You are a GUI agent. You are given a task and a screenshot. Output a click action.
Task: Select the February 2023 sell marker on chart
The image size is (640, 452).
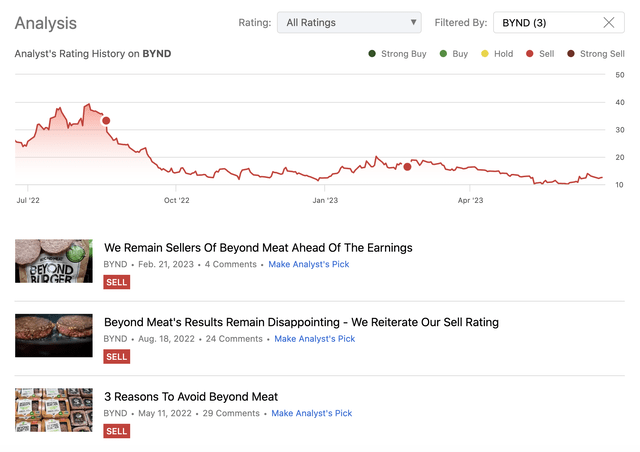[x=407, y=167]
